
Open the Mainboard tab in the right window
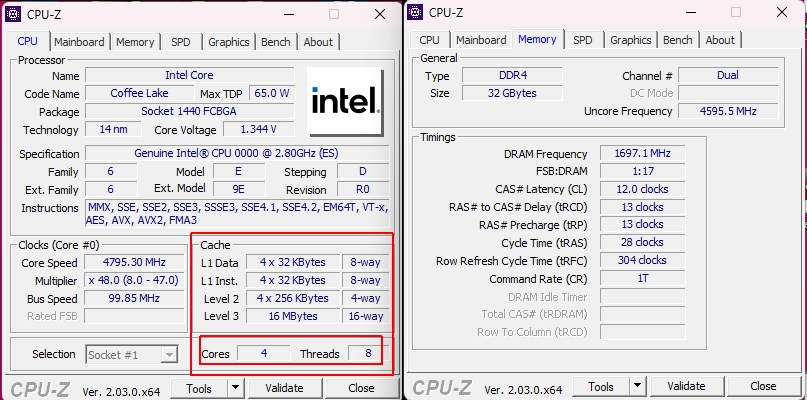click(x=481, y=40)
